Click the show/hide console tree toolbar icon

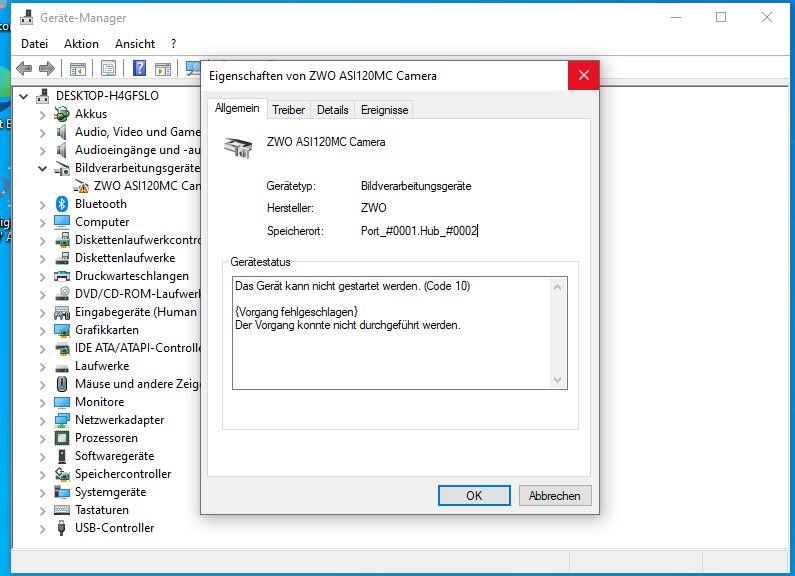78,68
